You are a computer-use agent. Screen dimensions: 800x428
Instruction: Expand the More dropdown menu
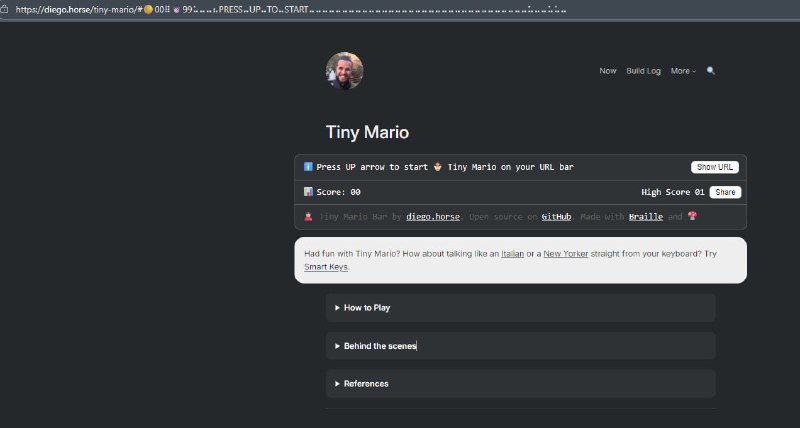click(x=683, y=71)
